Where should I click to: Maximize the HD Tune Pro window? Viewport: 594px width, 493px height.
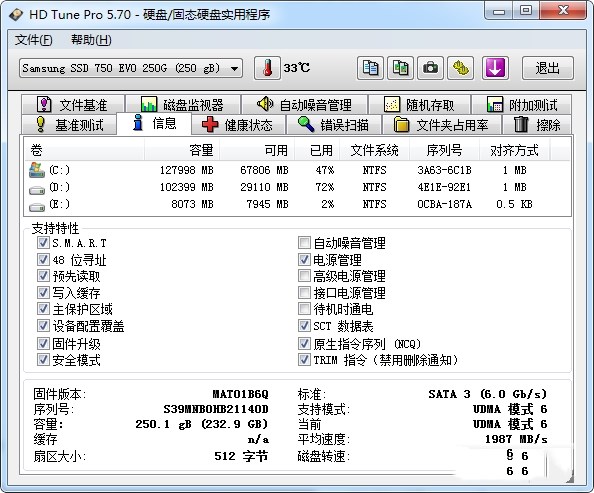click(x=526, y=11)
